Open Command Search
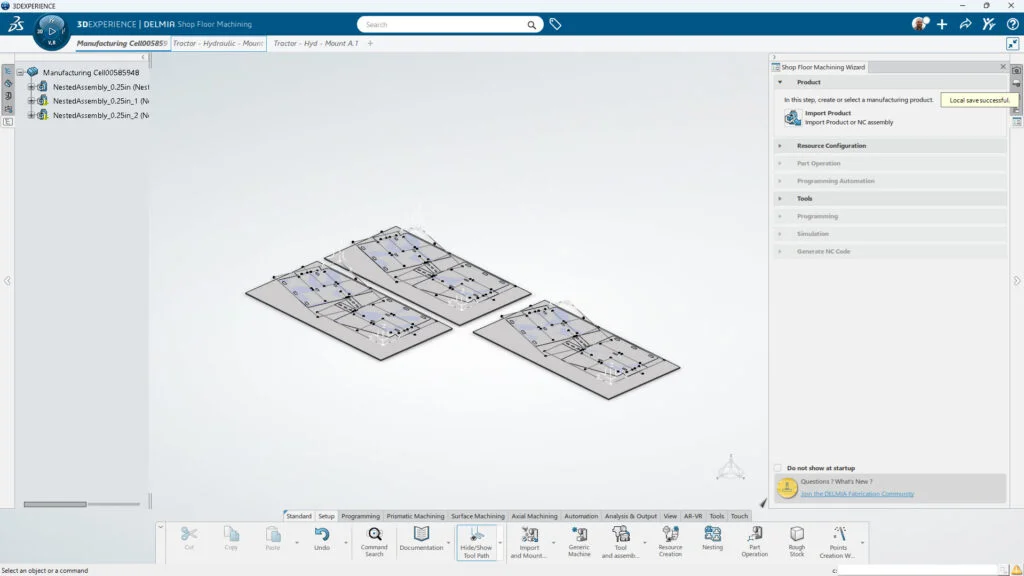This screenshot has height=576, width=1024. click(374, 542)
